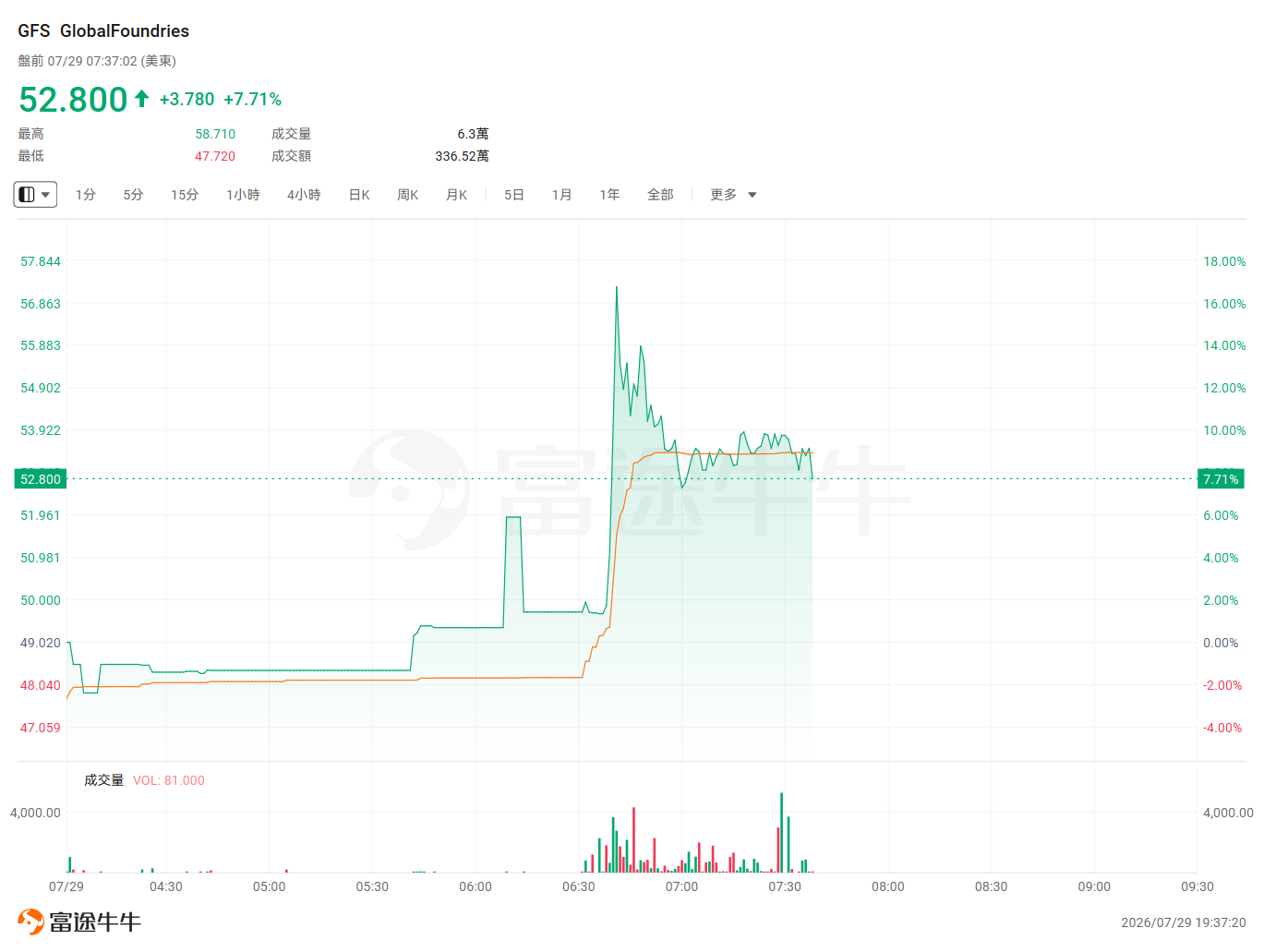Screen dimensions: 1264x952
Task: Show the 1月 range chart
Action: pos(561,195)
